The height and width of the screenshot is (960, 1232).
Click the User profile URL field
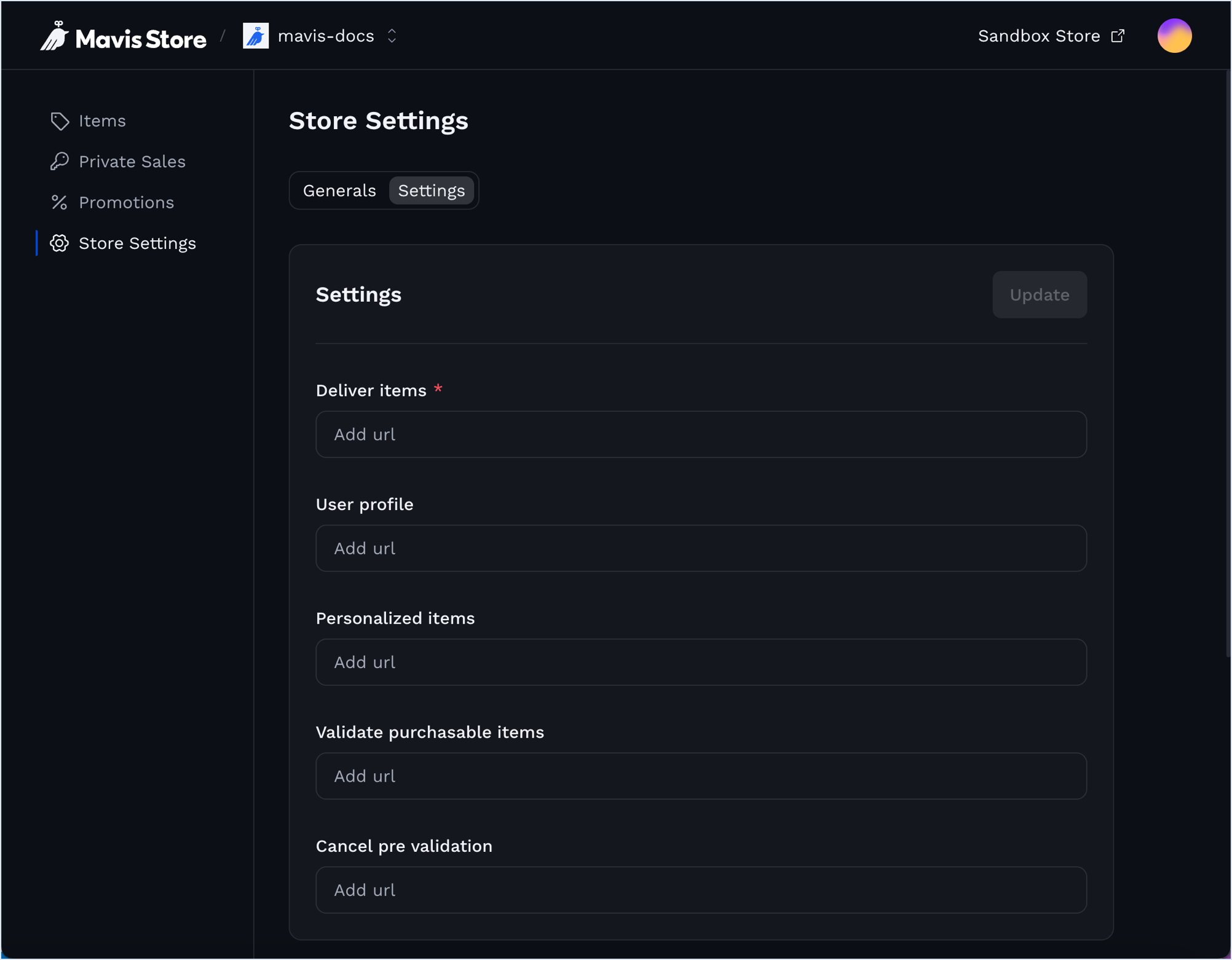click(x=701, y=547)
